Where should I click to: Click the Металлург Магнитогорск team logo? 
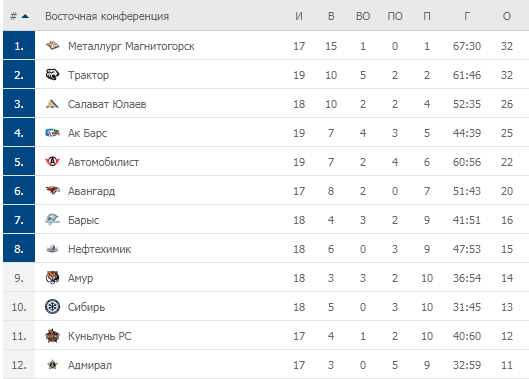[x=52, y=46]
